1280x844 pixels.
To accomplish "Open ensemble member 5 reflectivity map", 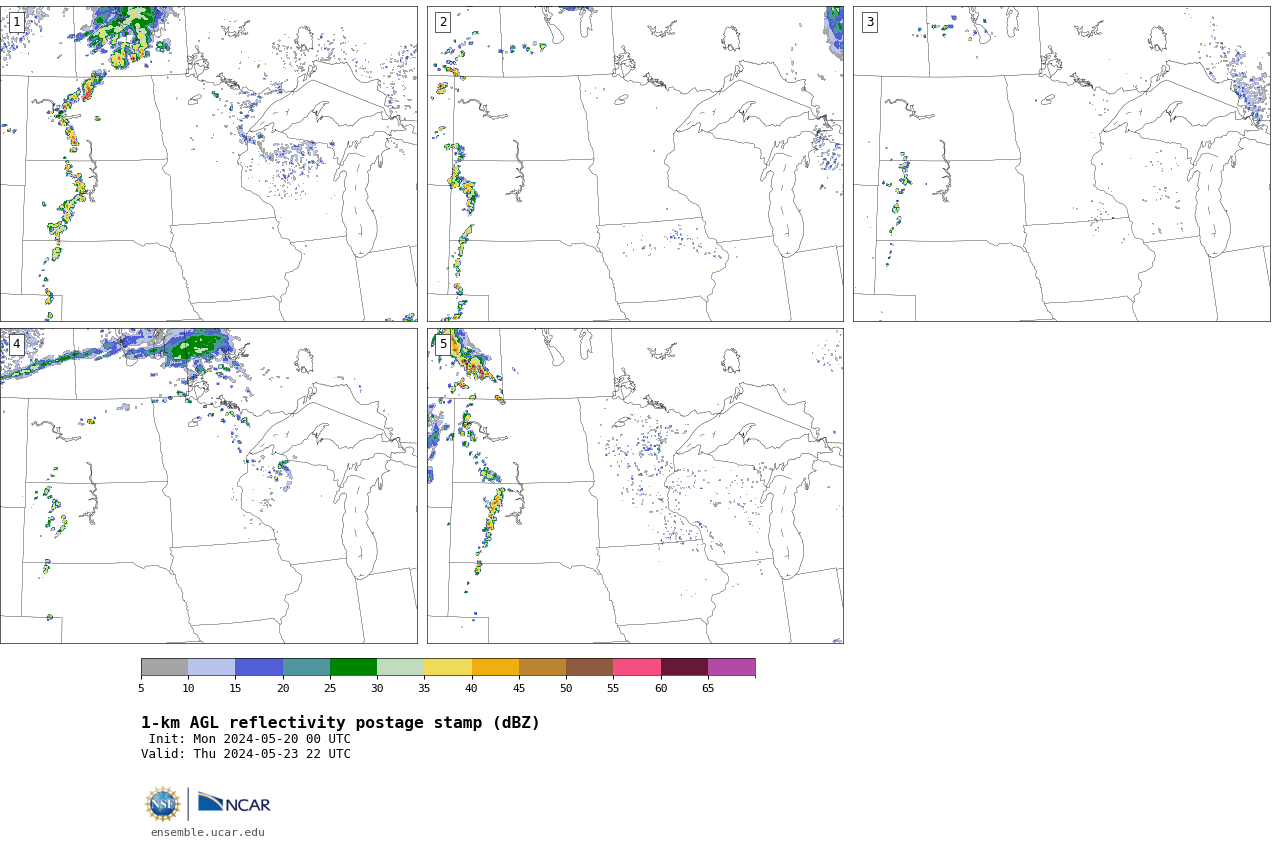I will tap(635, 486).
